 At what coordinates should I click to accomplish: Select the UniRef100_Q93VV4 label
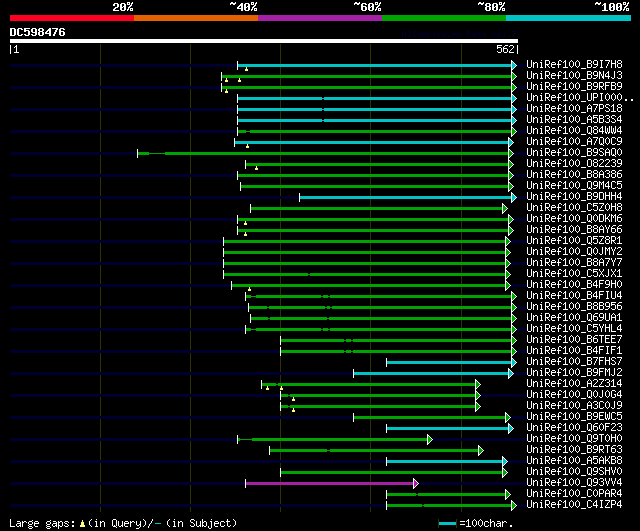574,482
